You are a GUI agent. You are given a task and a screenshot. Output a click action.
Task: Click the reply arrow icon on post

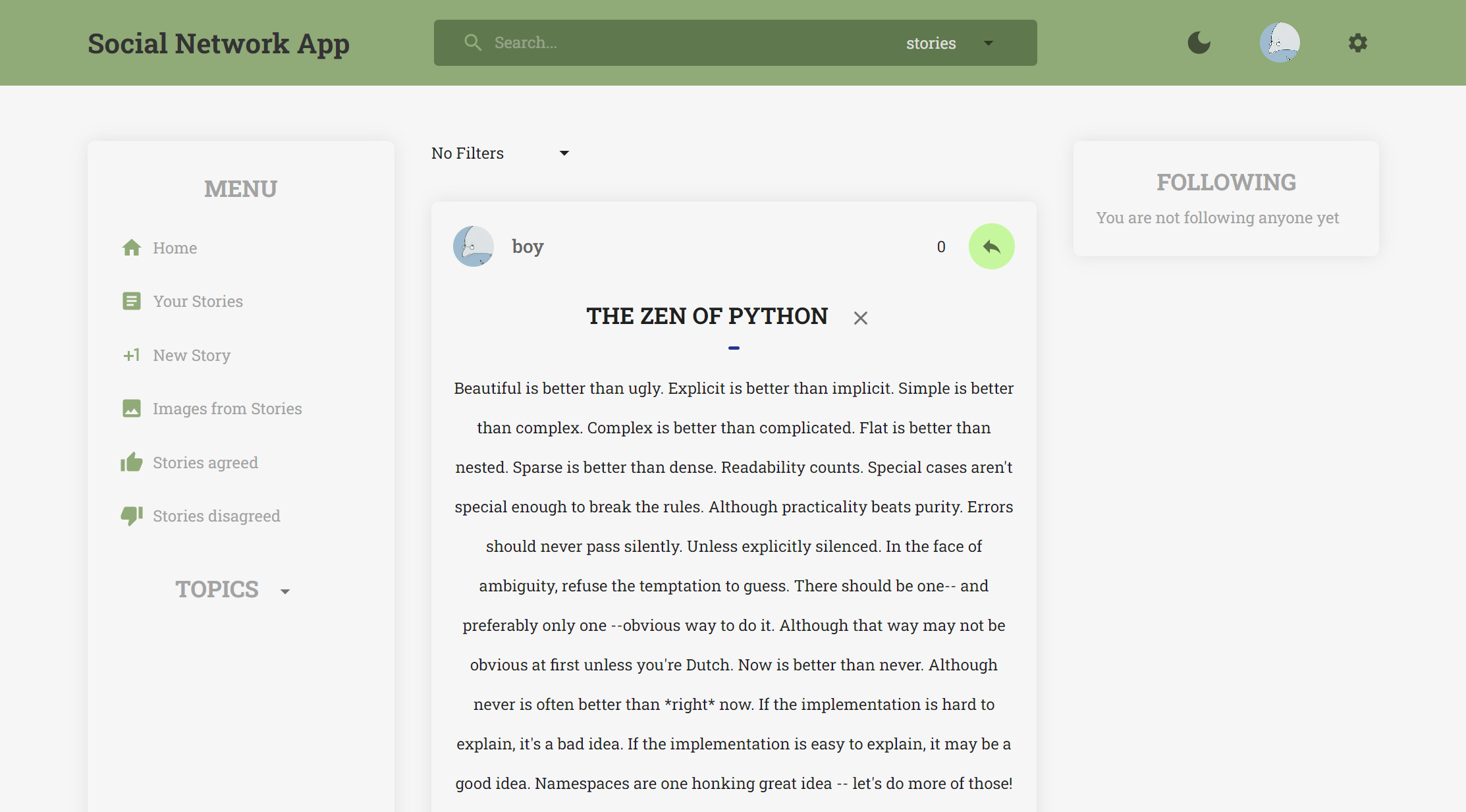[x=991, y=246]
